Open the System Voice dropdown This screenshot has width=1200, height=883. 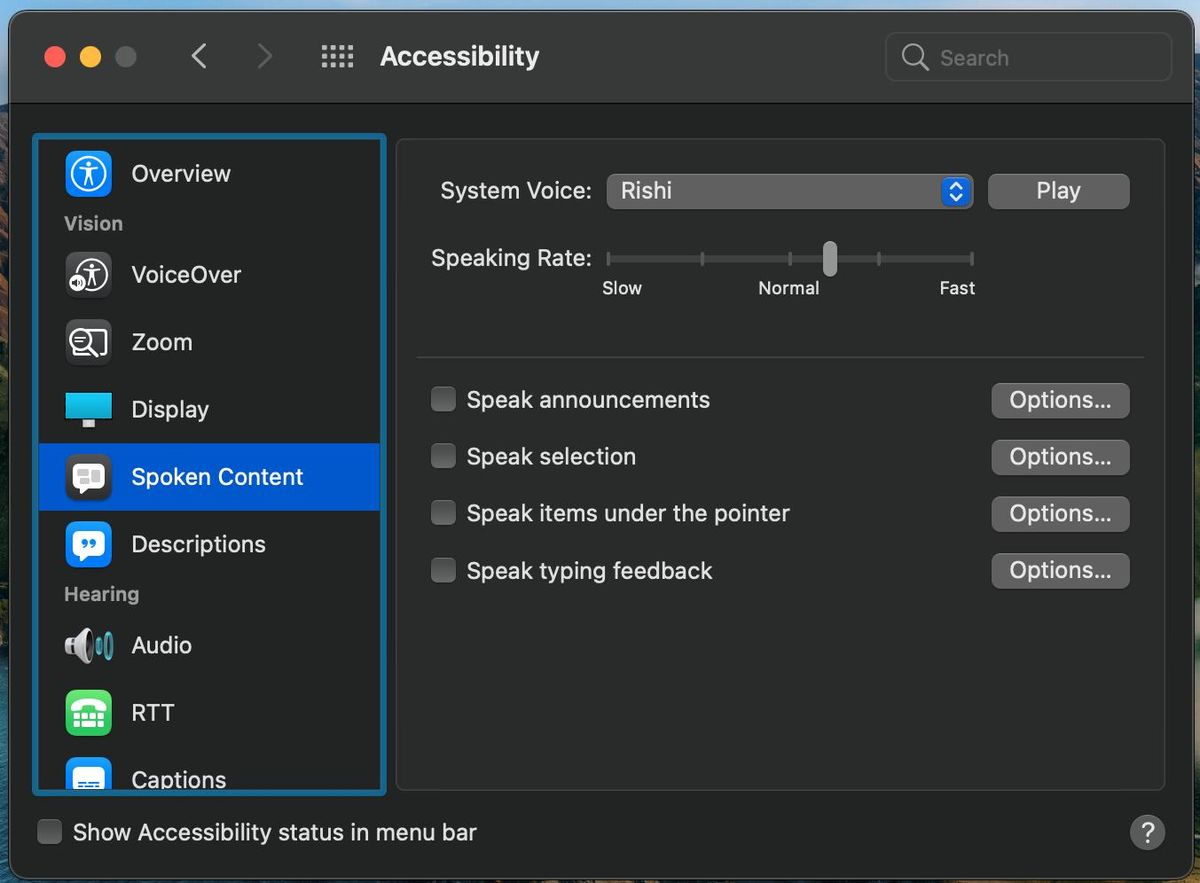(789, 190)
